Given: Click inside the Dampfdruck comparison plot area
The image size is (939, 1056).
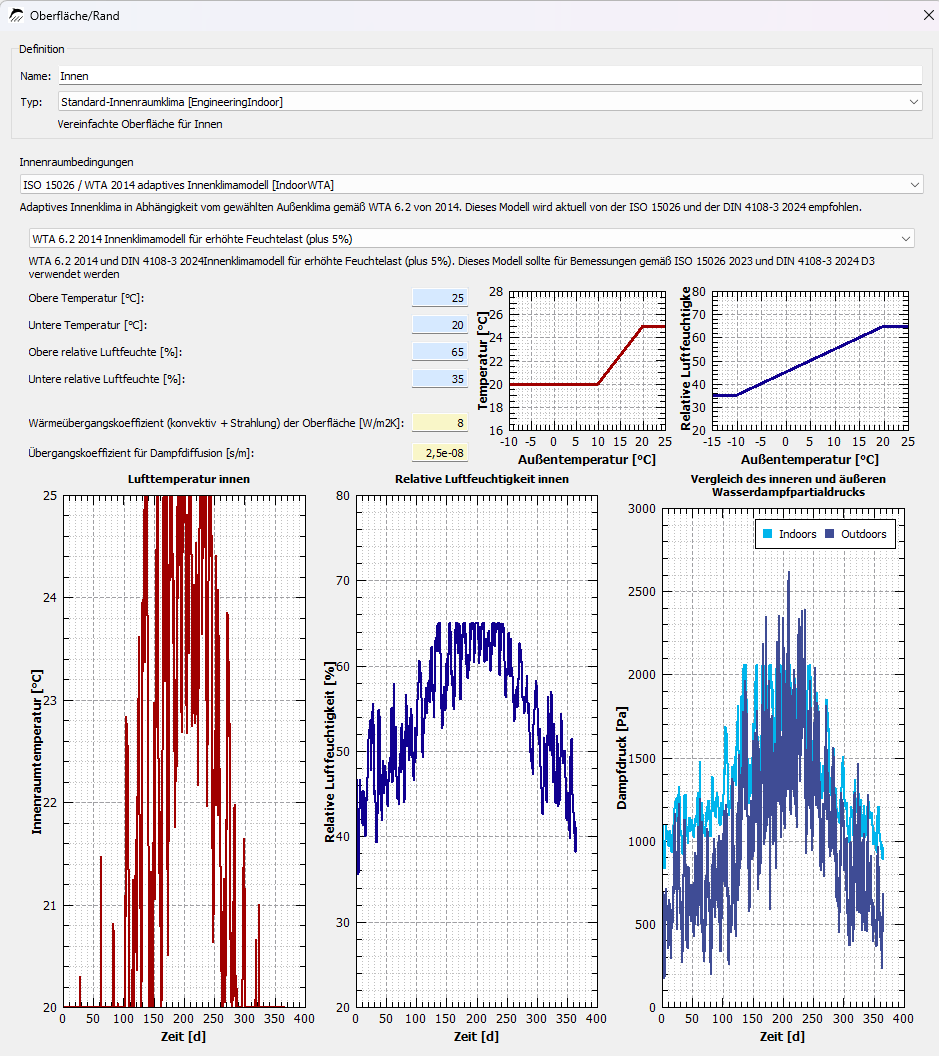Looking at the screenshot, I should (x=783, y=758).
